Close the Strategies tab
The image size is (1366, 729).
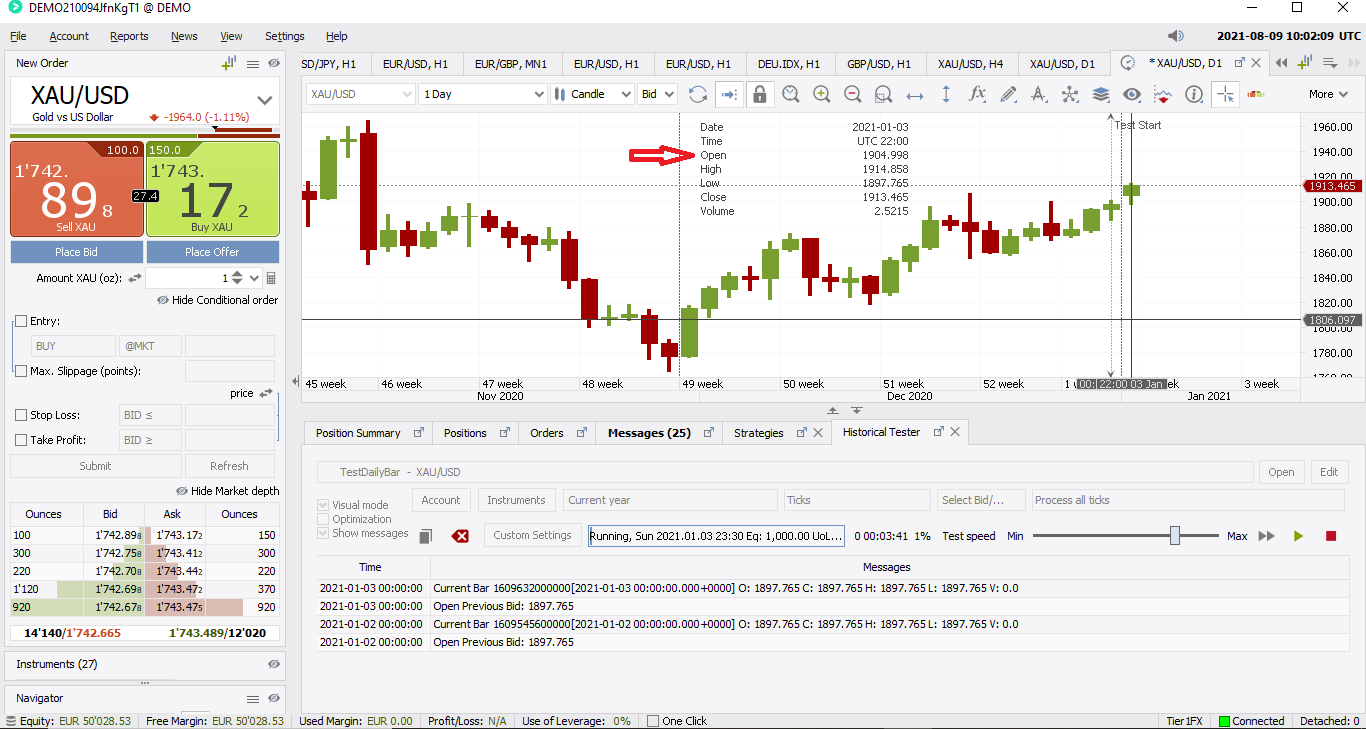(x=818, y=433)
